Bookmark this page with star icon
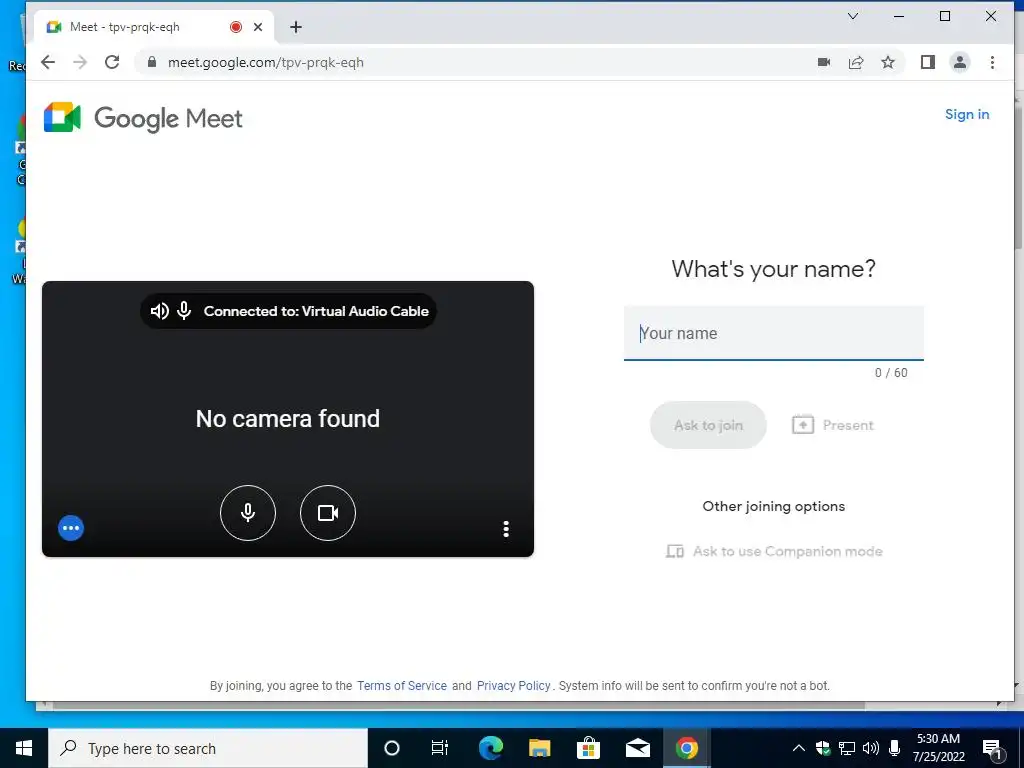 [x=888, y=62]
